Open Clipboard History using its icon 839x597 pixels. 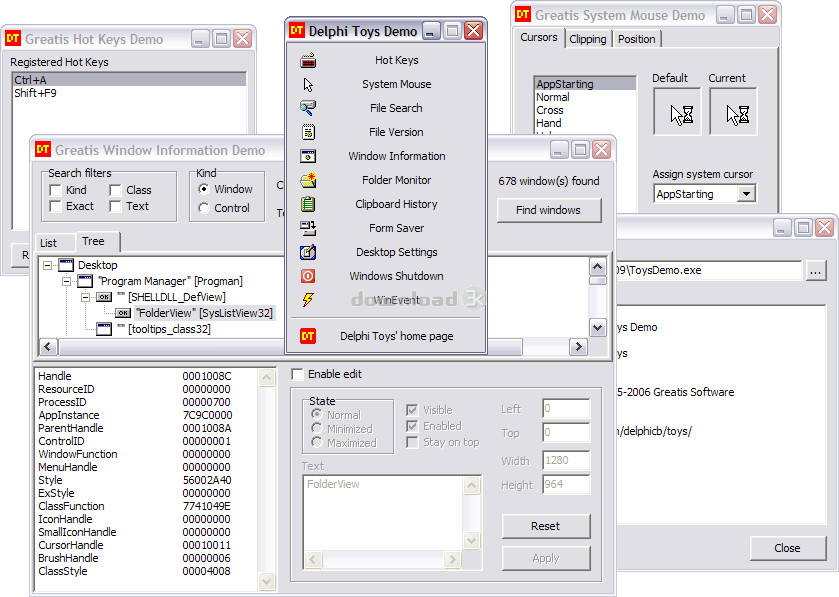308,204
